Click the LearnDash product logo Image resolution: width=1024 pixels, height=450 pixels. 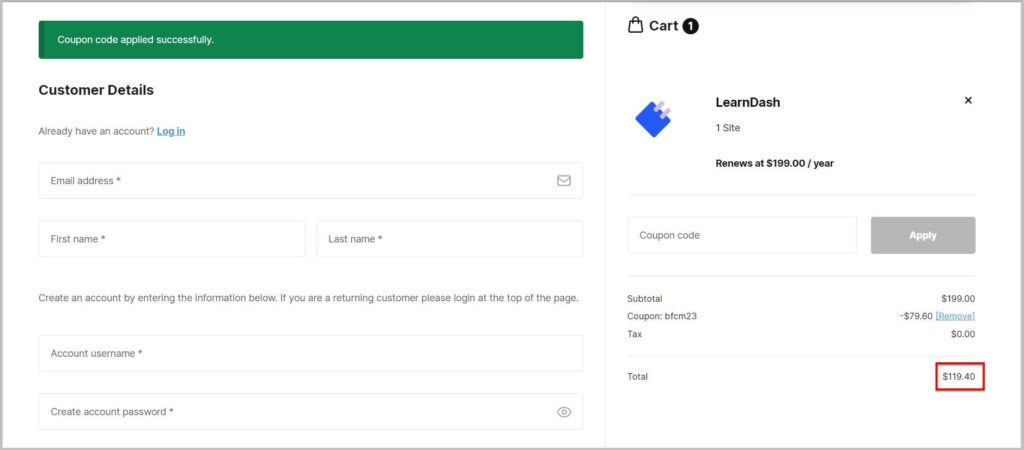point(653,118)
